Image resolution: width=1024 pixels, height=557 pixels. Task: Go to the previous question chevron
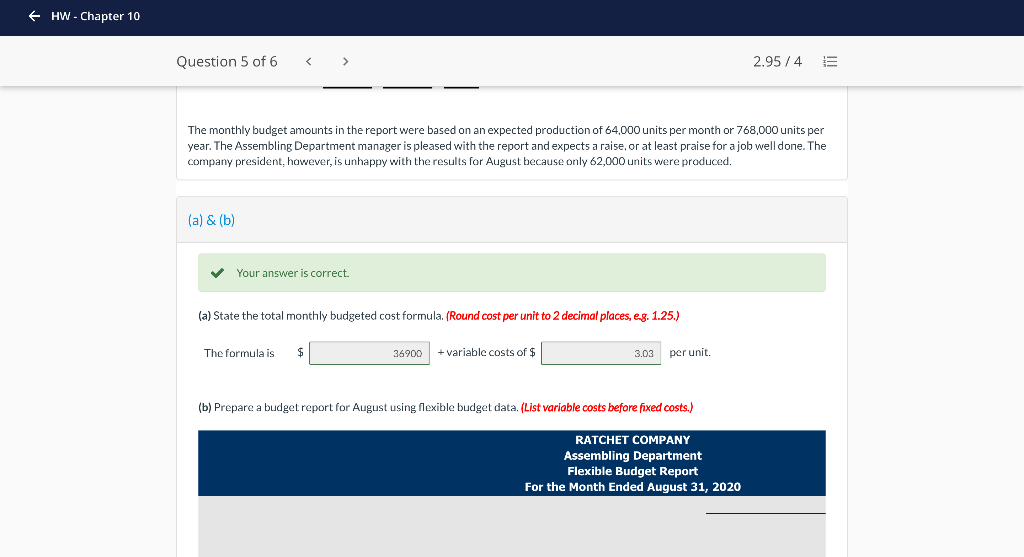click(308, 61)
